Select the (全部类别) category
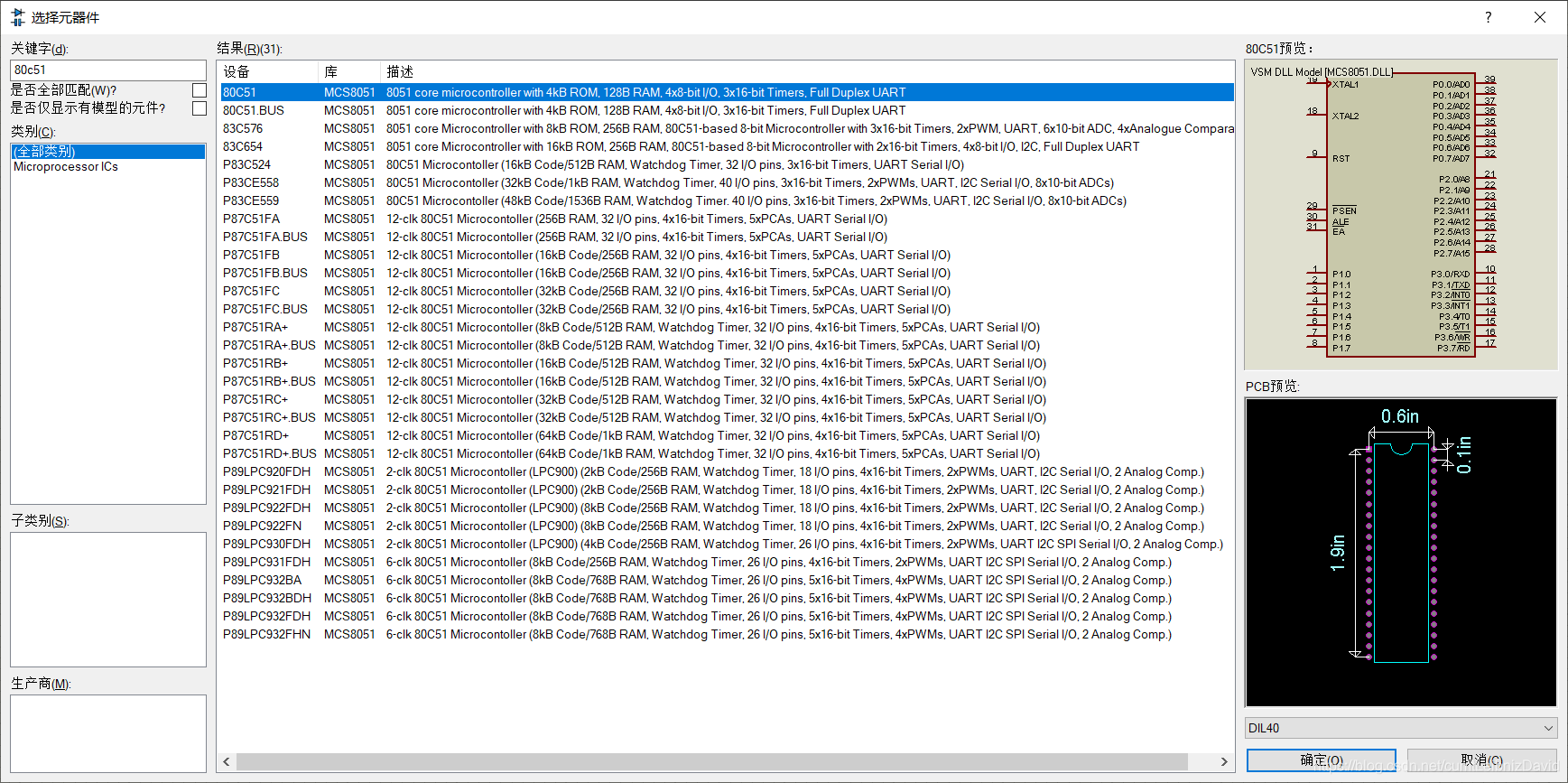1568x783 pixels. pyautogui.click(x=108, y=152)
